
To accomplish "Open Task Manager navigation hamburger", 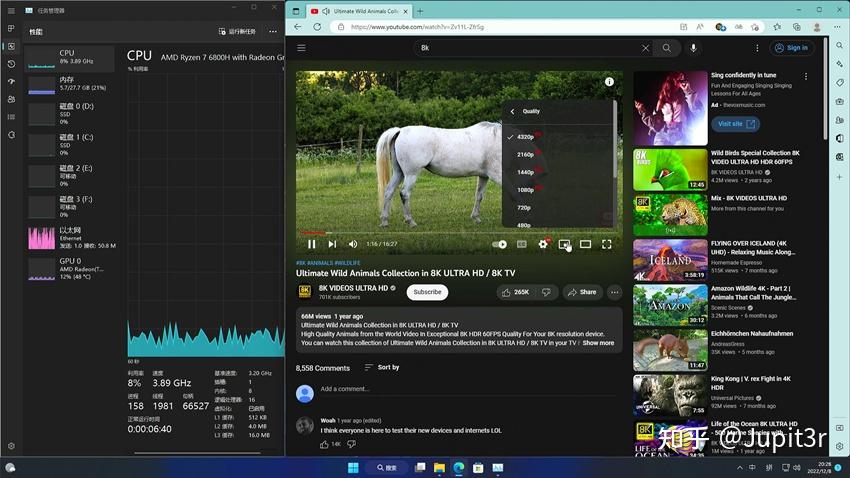I will click(11, 10).
